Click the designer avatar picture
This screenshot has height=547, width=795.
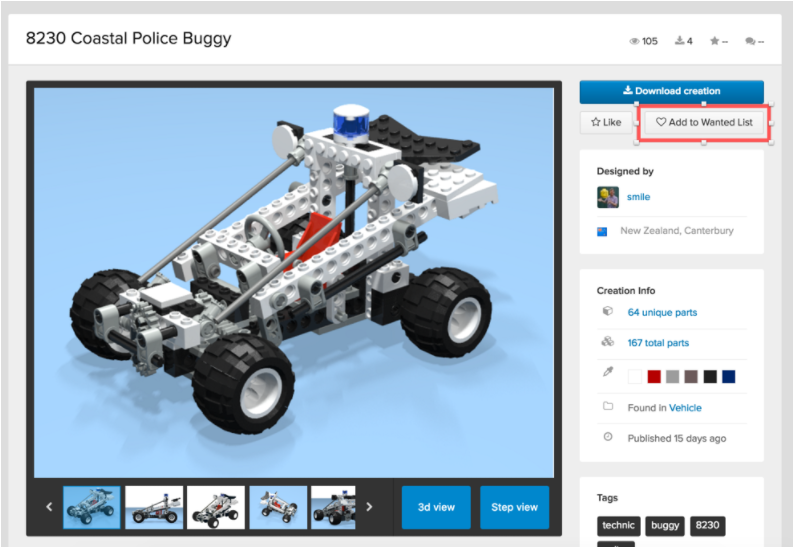(x=607, y=197)
